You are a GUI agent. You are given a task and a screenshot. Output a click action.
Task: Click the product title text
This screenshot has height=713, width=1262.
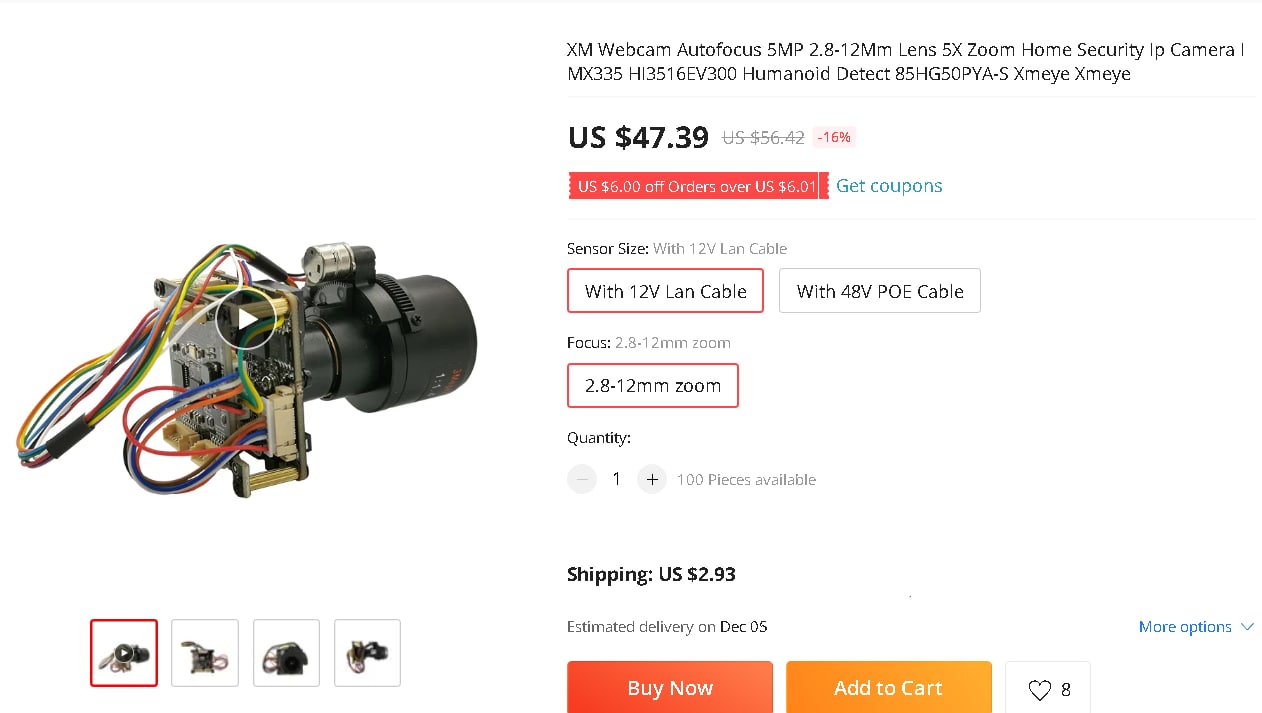coord(905,61)
